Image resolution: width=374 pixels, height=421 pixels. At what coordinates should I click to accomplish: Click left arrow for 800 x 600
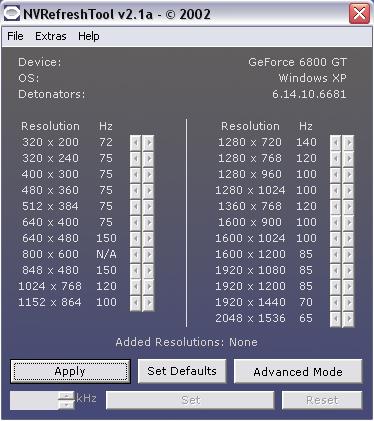pyautogui.click(x=135, y=255)
